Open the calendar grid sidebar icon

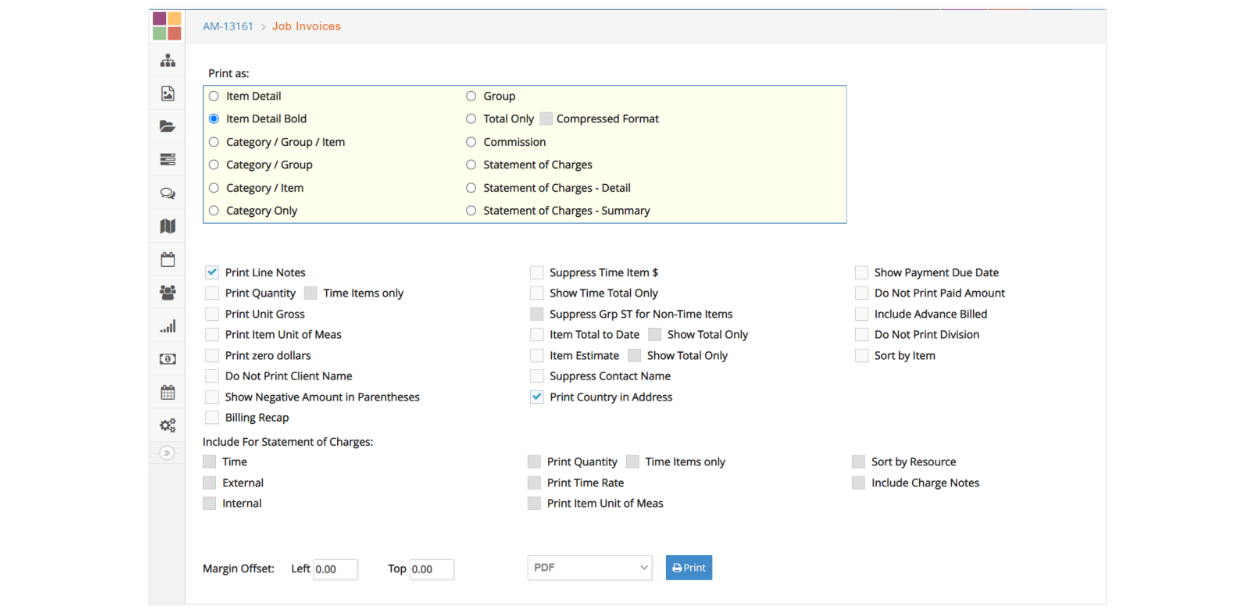167,392
